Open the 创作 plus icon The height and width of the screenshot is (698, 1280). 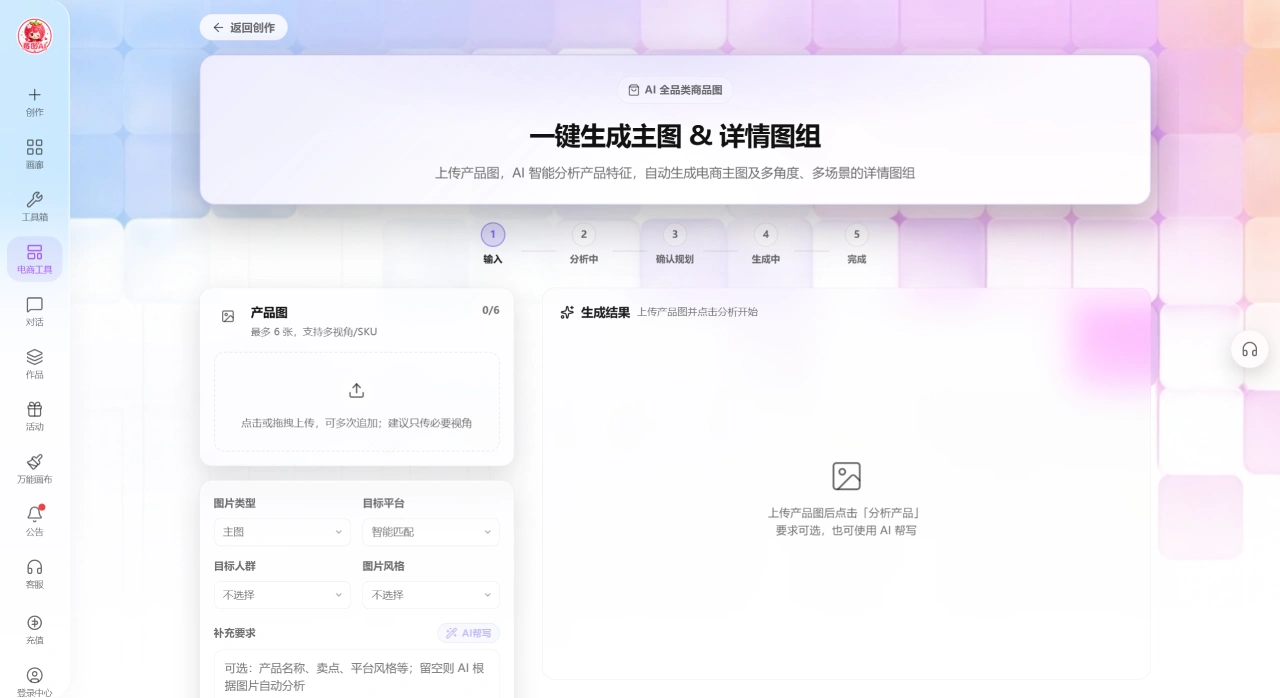[x=34, y=95]
